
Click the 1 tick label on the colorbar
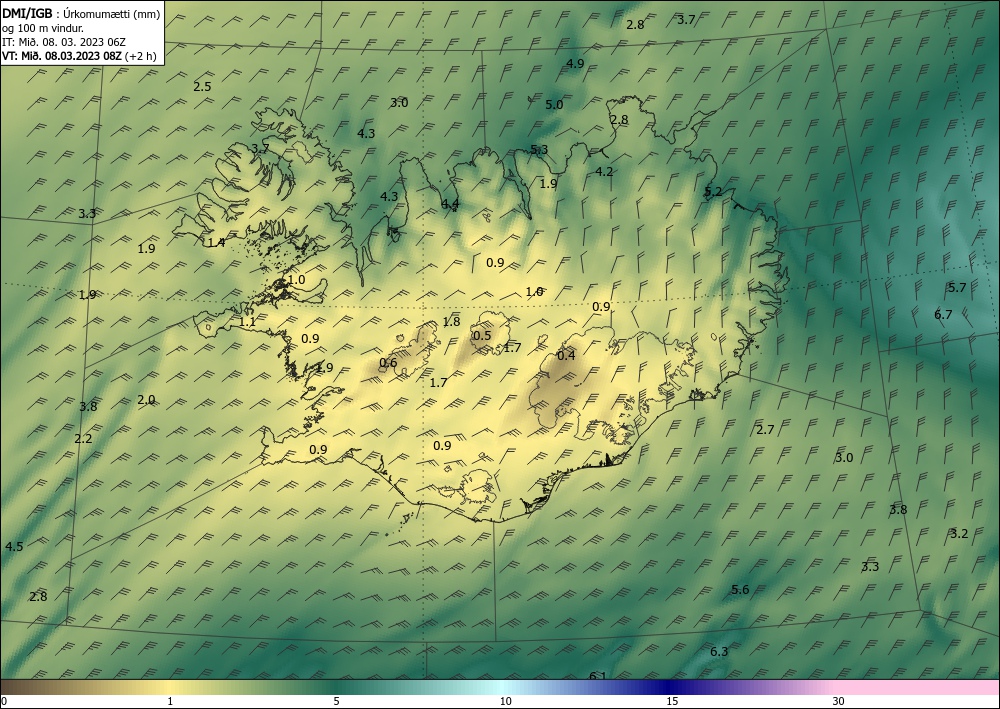tap(170, 702)
